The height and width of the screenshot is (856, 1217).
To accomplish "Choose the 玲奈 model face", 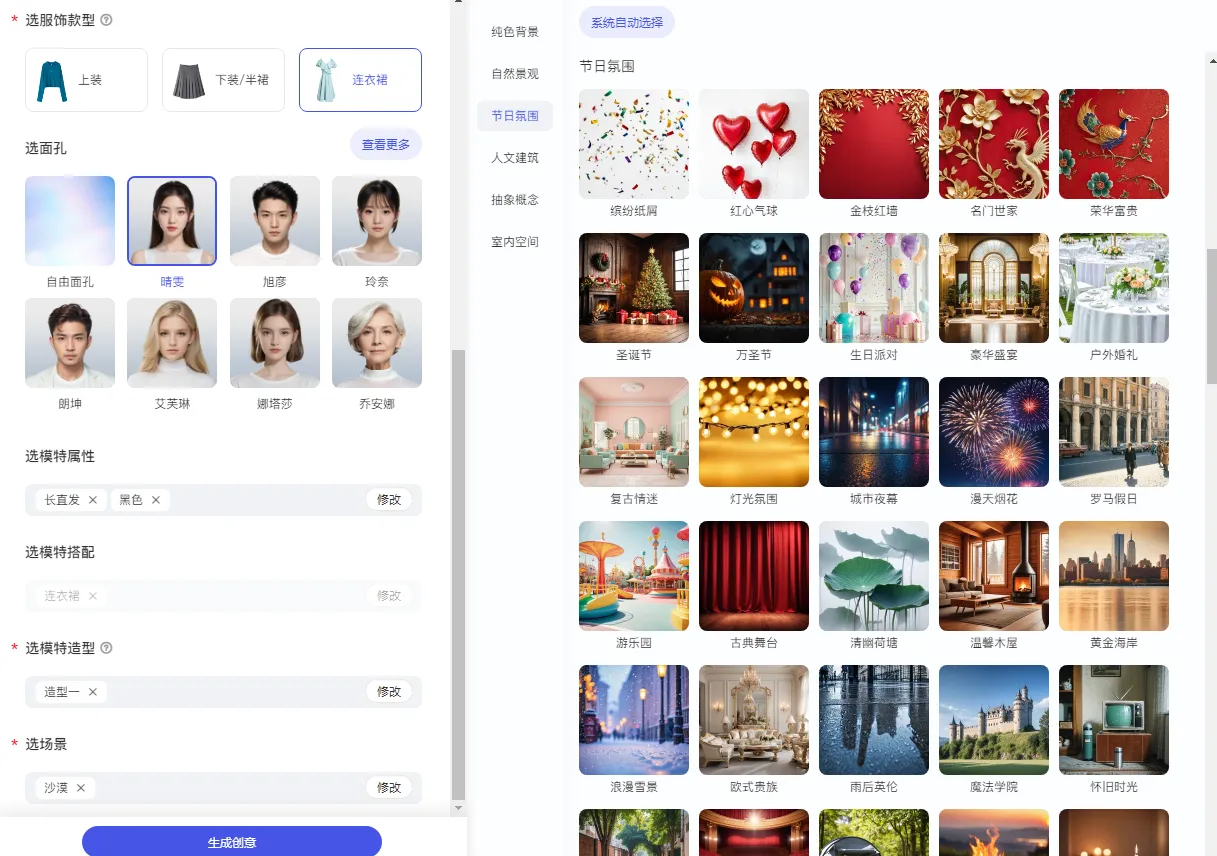I will [377, 221].
